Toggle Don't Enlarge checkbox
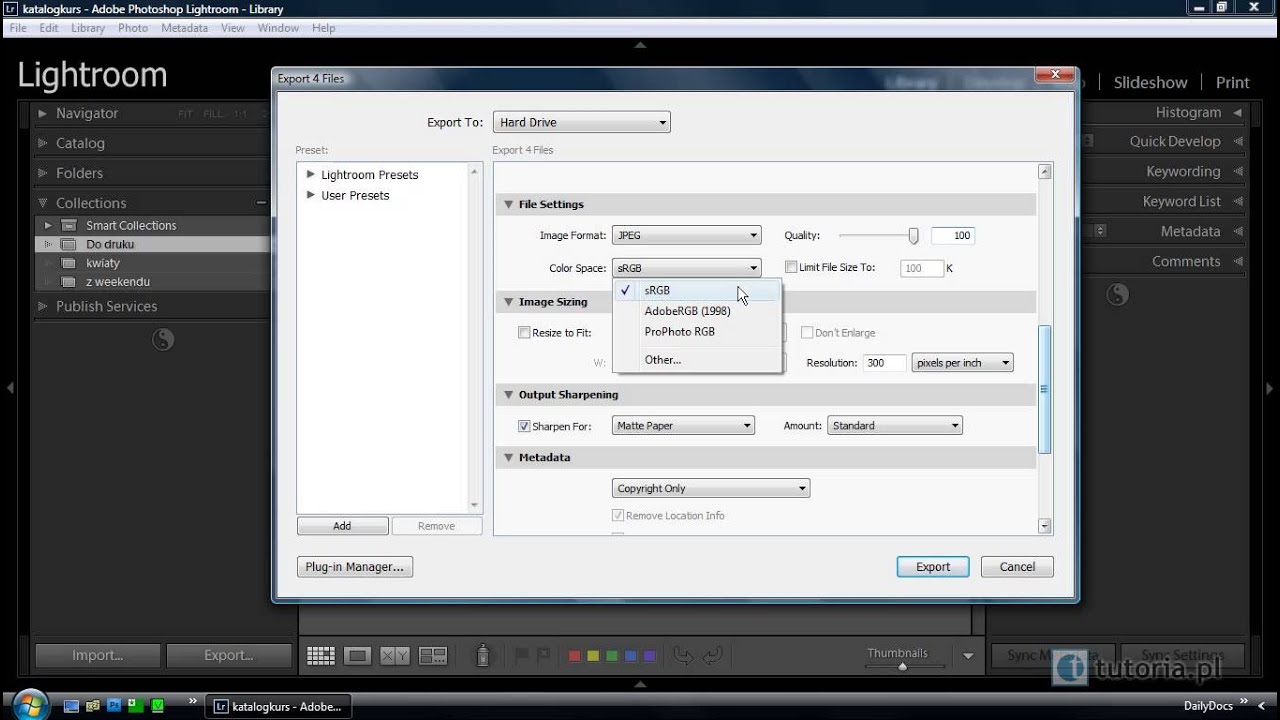 pyautogui.click(x=807, y=333)
